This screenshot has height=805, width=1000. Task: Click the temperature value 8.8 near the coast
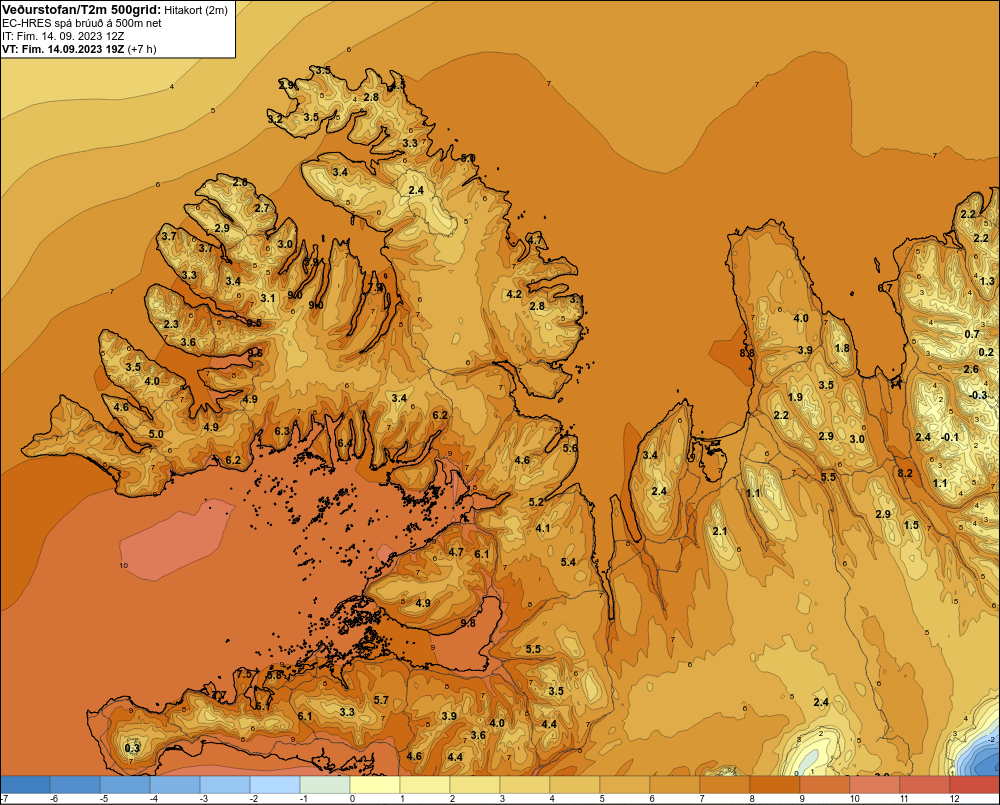[x=747, y=353]
